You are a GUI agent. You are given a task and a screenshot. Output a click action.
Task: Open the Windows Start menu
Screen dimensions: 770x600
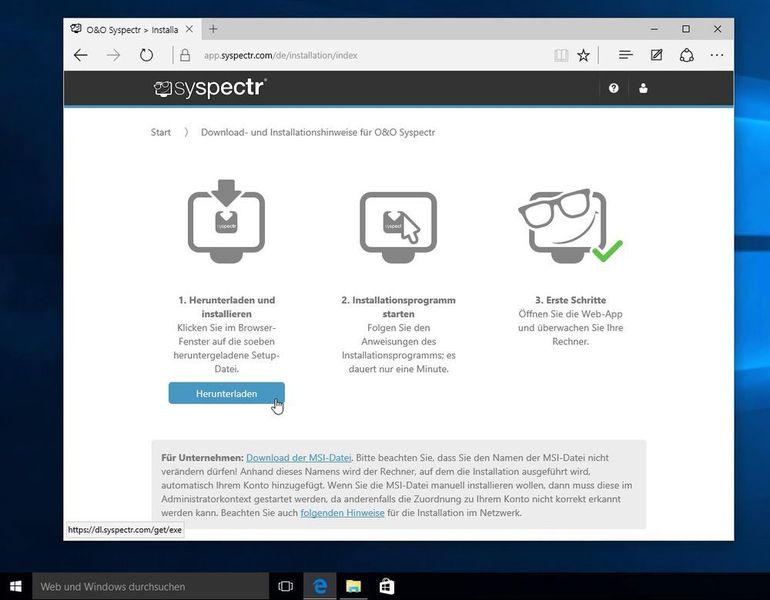16,586
